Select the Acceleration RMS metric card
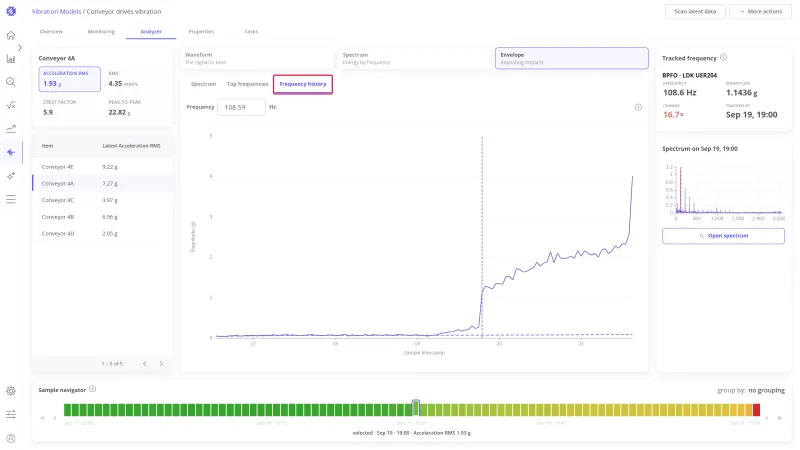The width and height of the screenshot is (800, 450). [69, 79]
